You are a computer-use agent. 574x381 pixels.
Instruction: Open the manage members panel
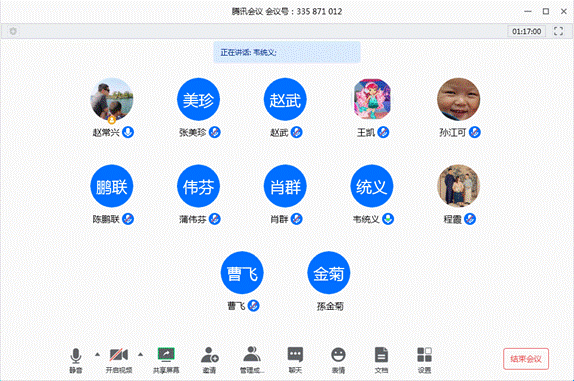click(x=252, y=354)
